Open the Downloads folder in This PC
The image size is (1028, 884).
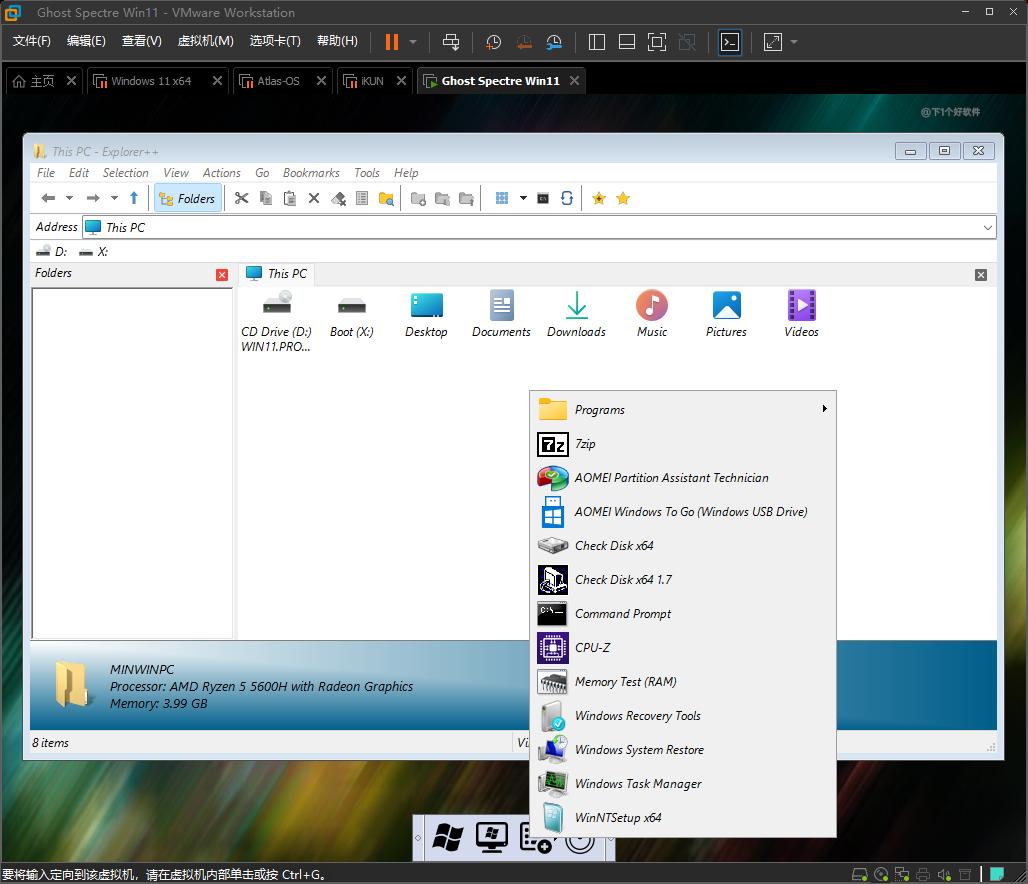click(576, 314)
